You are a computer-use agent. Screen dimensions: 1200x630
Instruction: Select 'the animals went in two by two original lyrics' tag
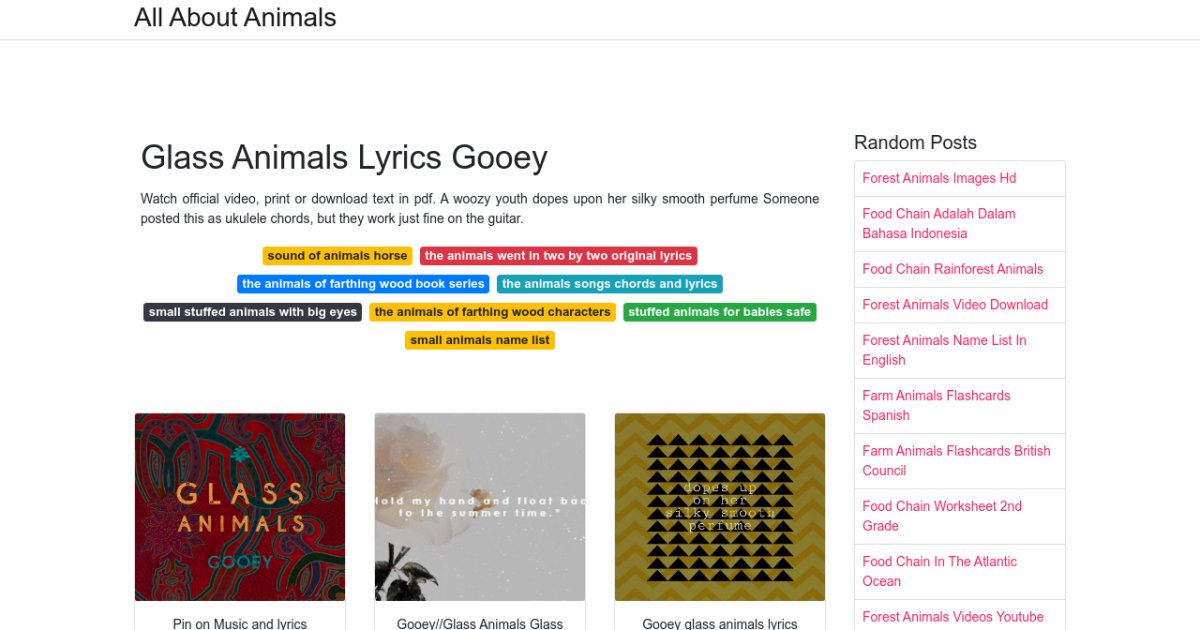click(558, 256)
